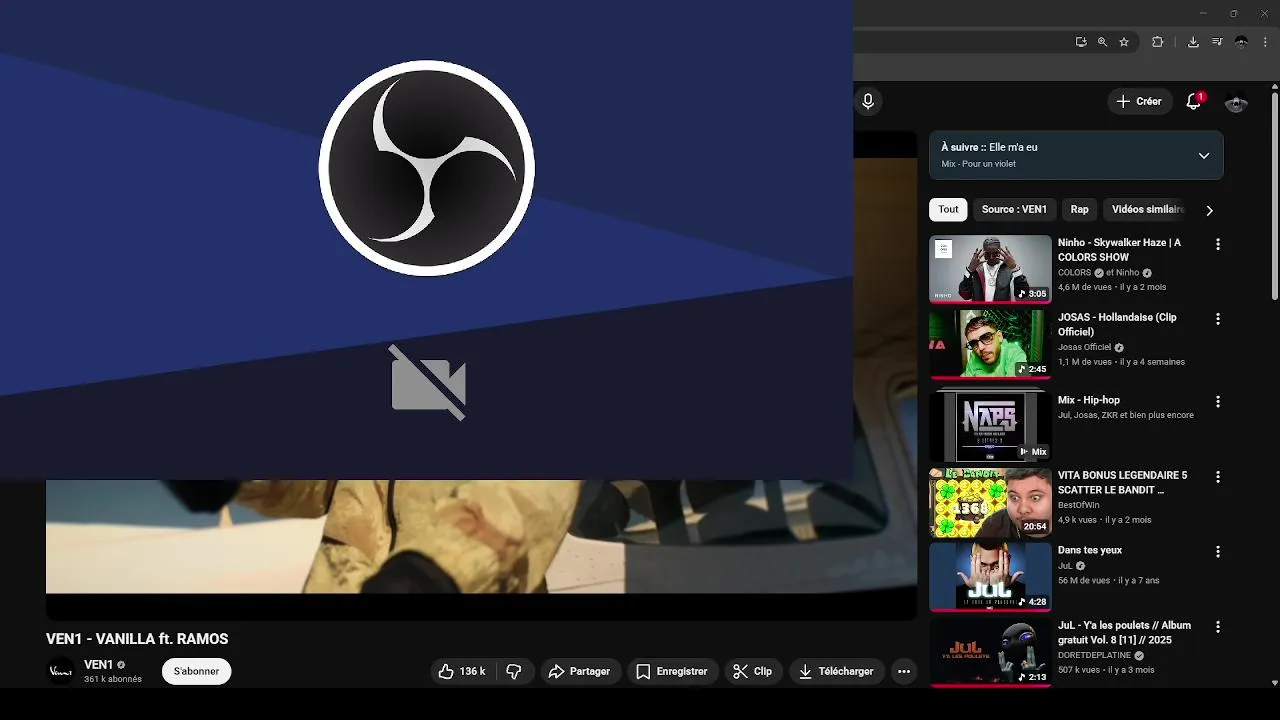
Task: Click the install app icon in address bar
Action: point(1081,42)
